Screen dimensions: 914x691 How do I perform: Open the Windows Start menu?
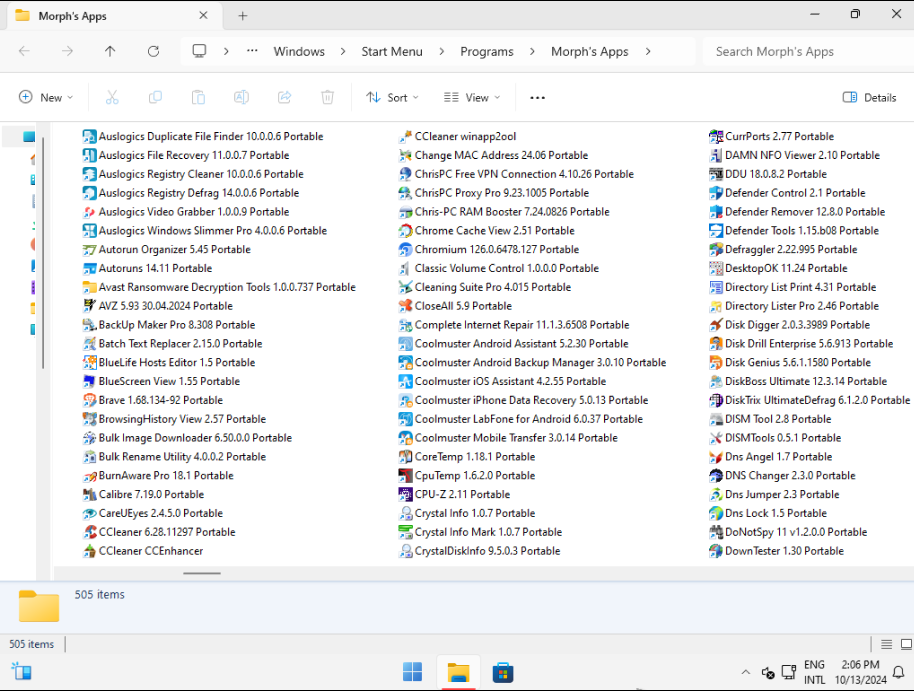pos(413,672)
